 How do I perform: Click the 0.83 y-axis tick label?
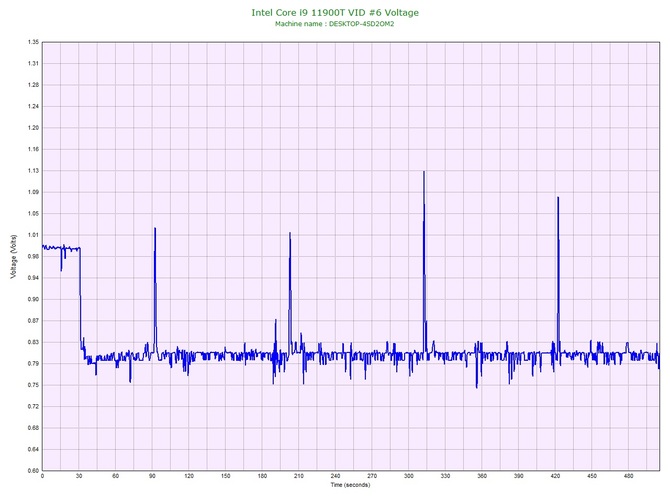[33, 342]
